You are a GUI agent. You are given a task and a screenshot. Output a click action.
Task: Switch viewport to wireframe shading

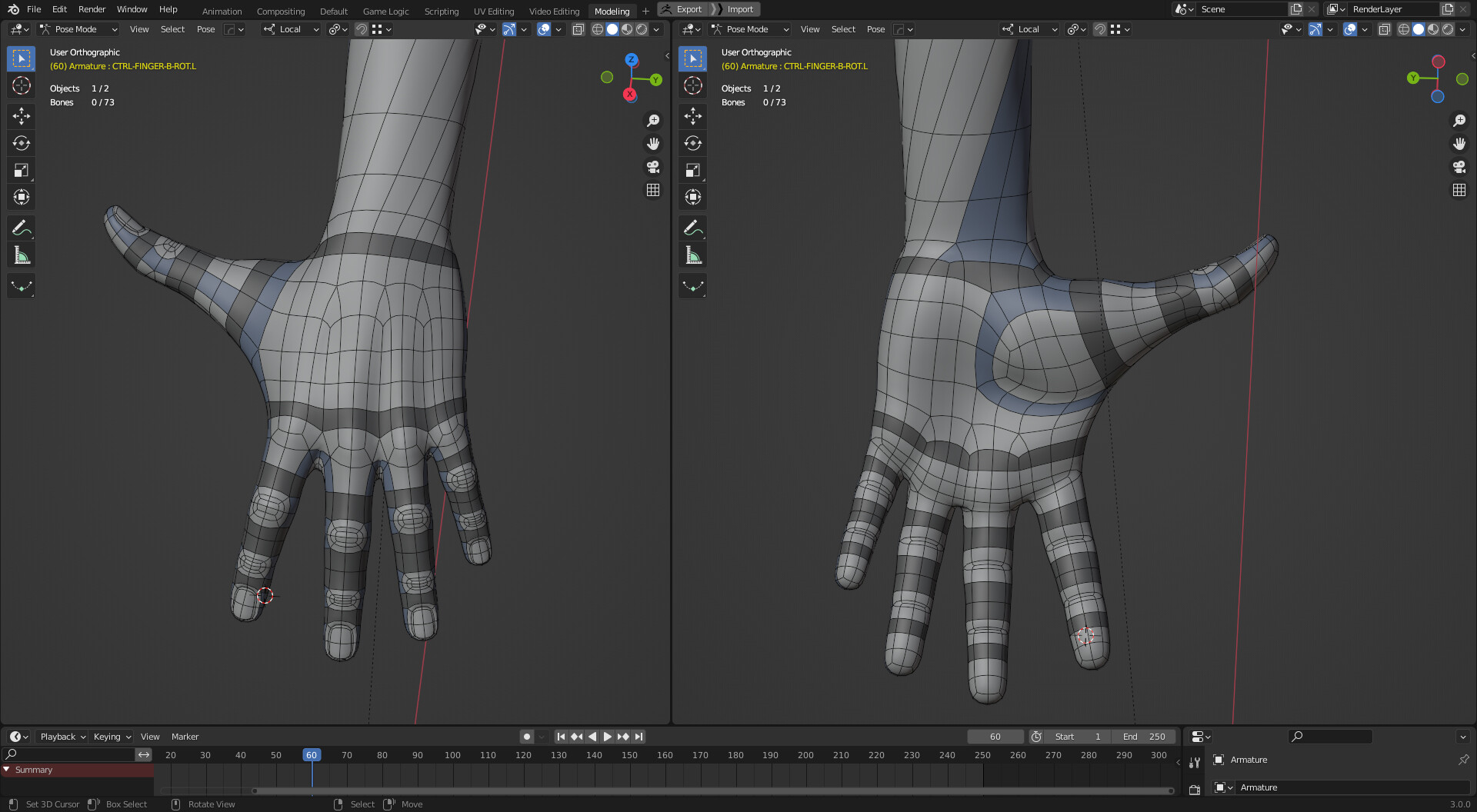598,29
